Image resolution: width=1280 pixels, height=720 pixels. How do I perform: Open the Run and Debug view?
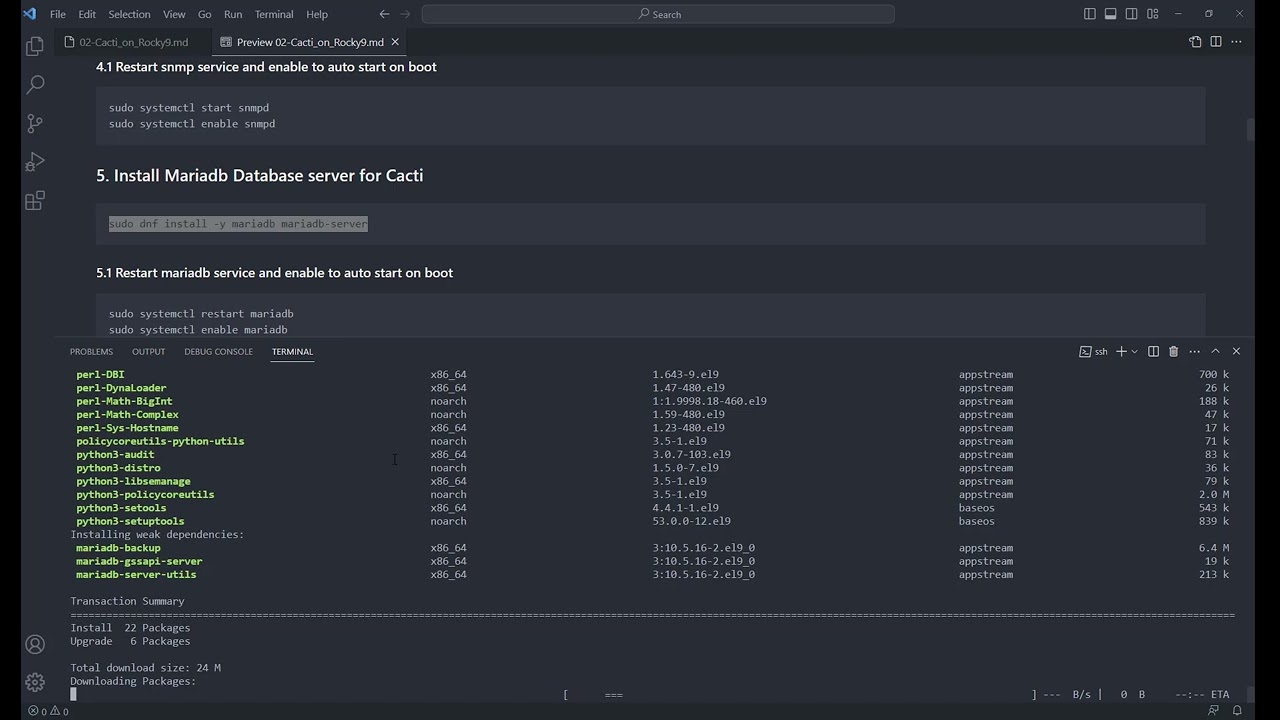coord(35,162)
